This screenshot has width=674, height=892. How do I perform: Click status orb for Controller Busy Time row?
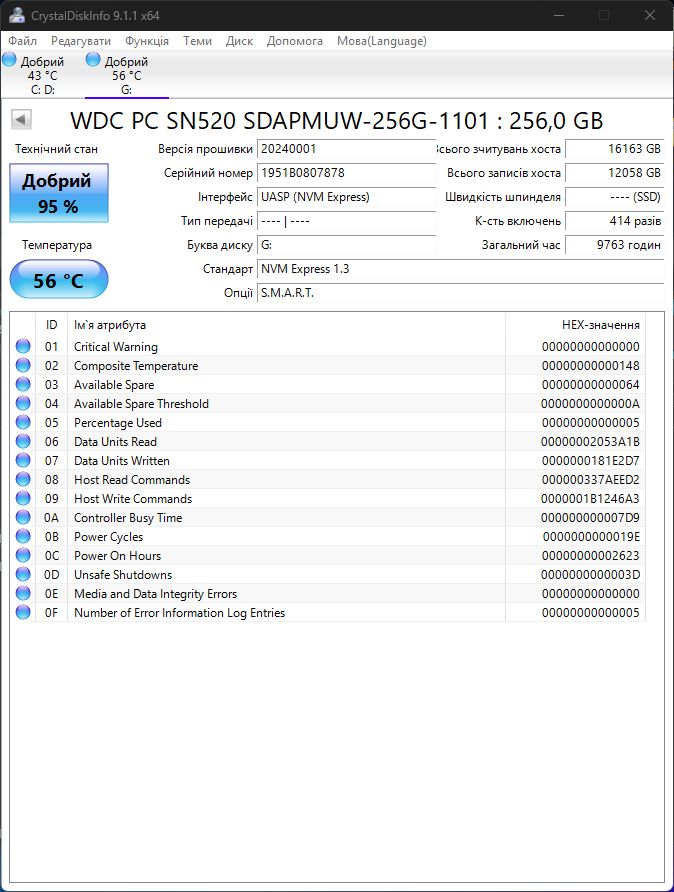tap(23, 517)
